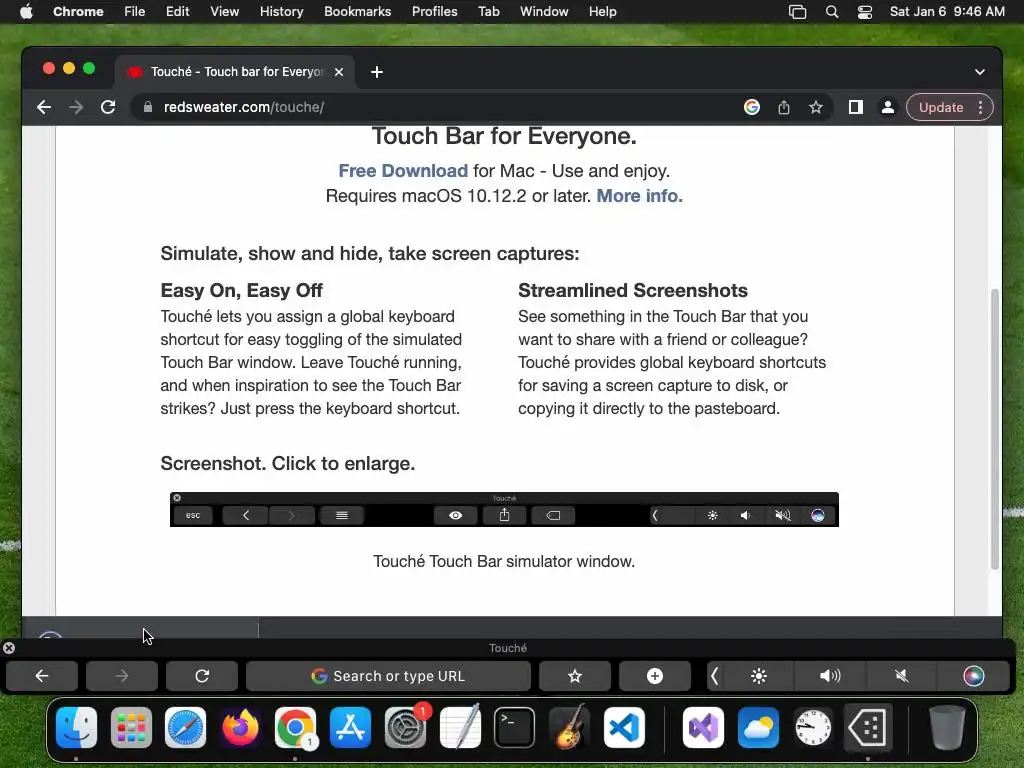Open the Profiles menu
1024x768 pixels.
[x=434, y=12]
